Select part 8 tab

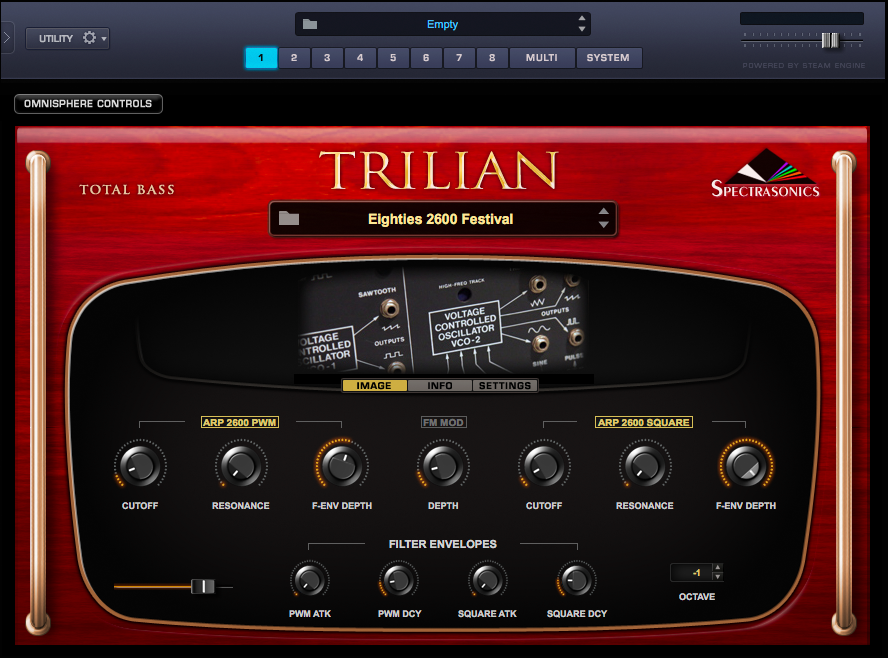click(492, 58)
